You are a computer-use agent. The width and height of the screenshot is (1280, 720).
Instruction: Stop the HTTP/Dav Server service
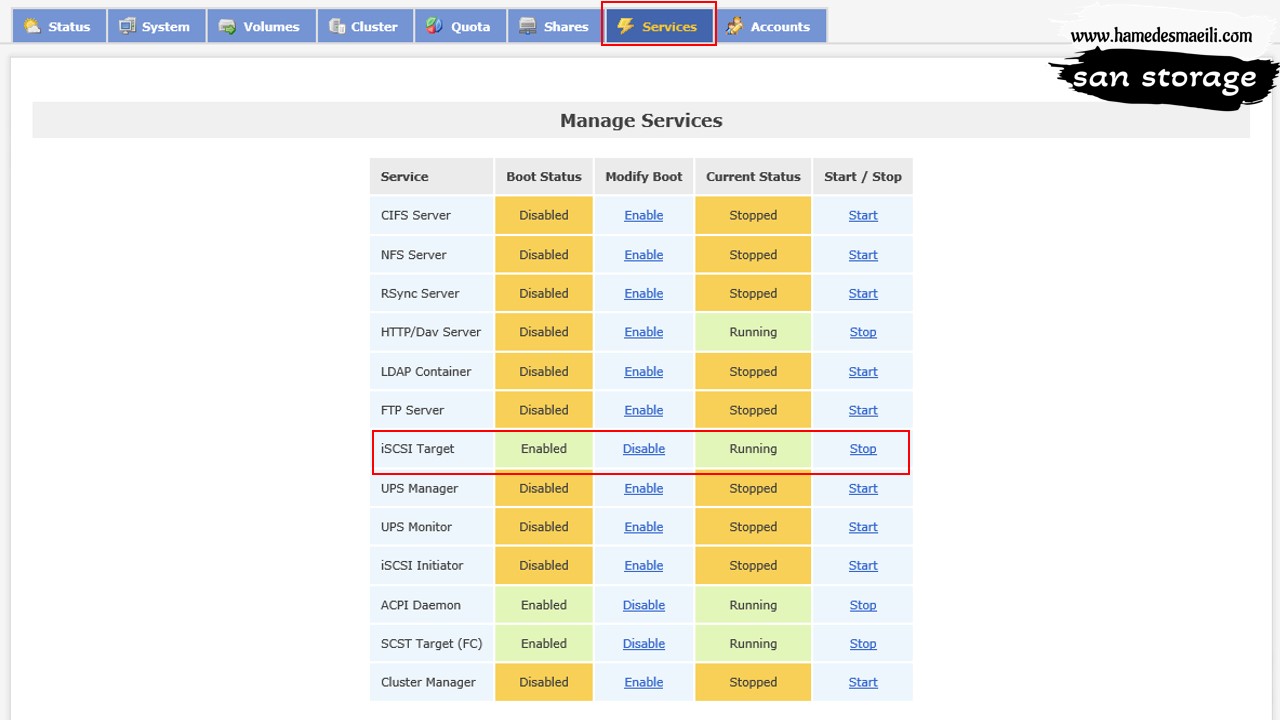(863, 332)
